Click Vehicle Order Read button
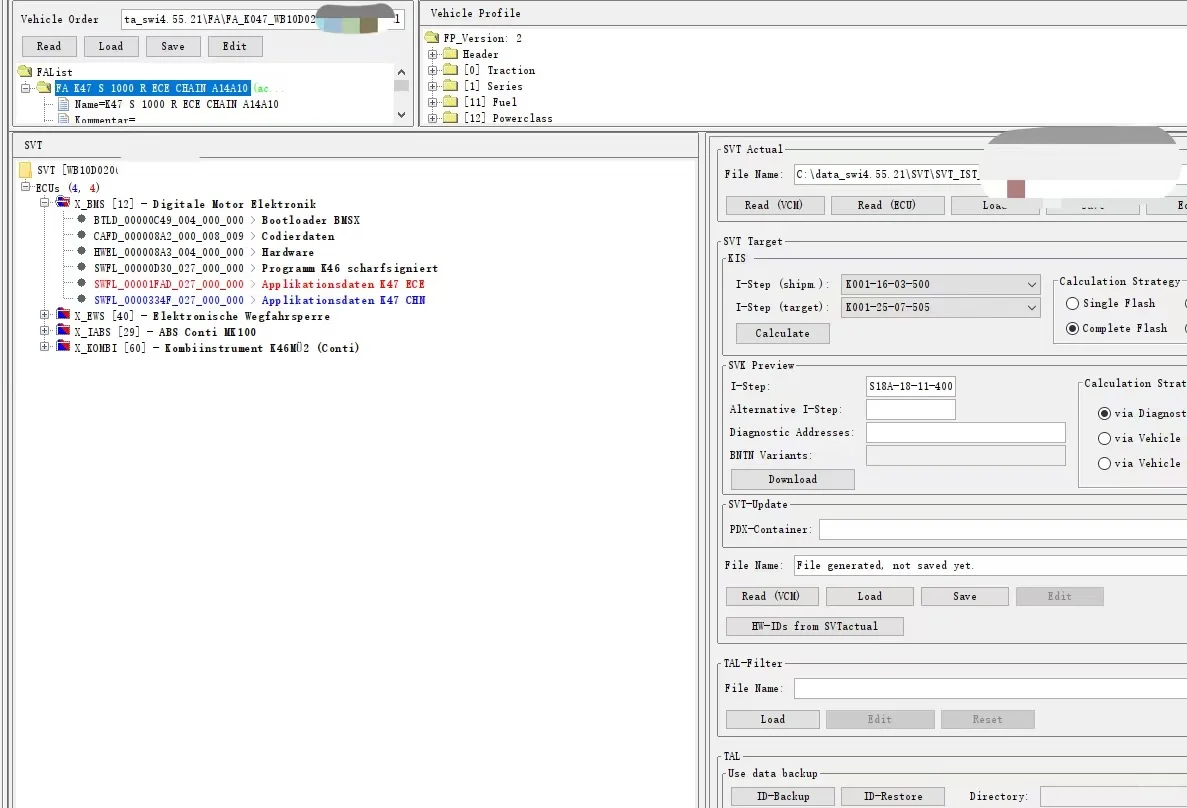The image size is (1187, 808). pyautogui.click(x=48, y=46)
